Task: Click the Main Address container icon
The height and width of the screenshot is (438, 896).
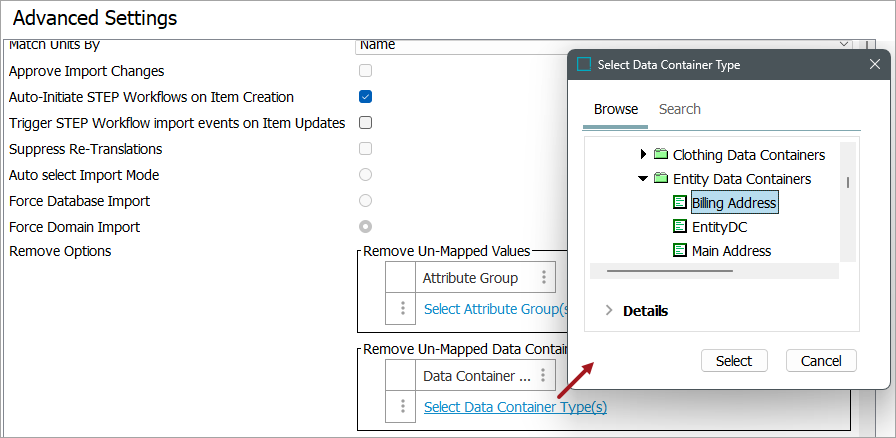Action: 679,250
